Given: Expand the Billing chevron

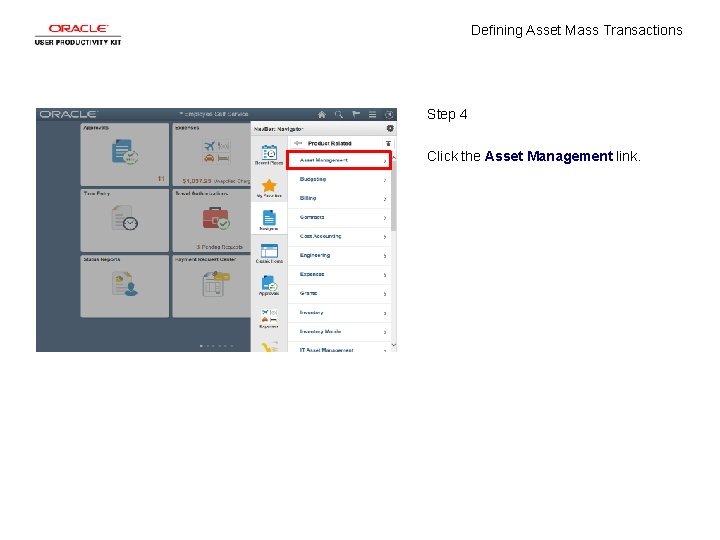Looking at the screenshot, I should (x=385, y=199).
